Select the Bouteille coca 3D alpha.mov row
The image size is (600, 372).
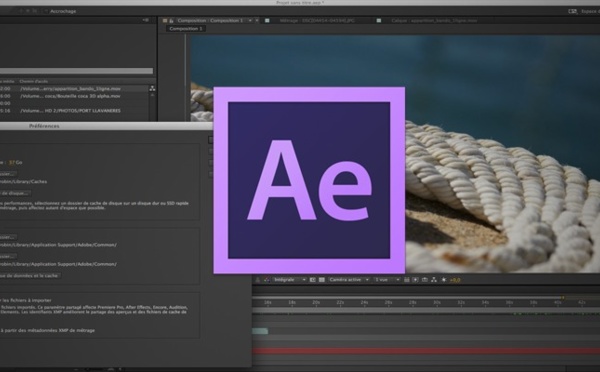click(x=74, y=96)
